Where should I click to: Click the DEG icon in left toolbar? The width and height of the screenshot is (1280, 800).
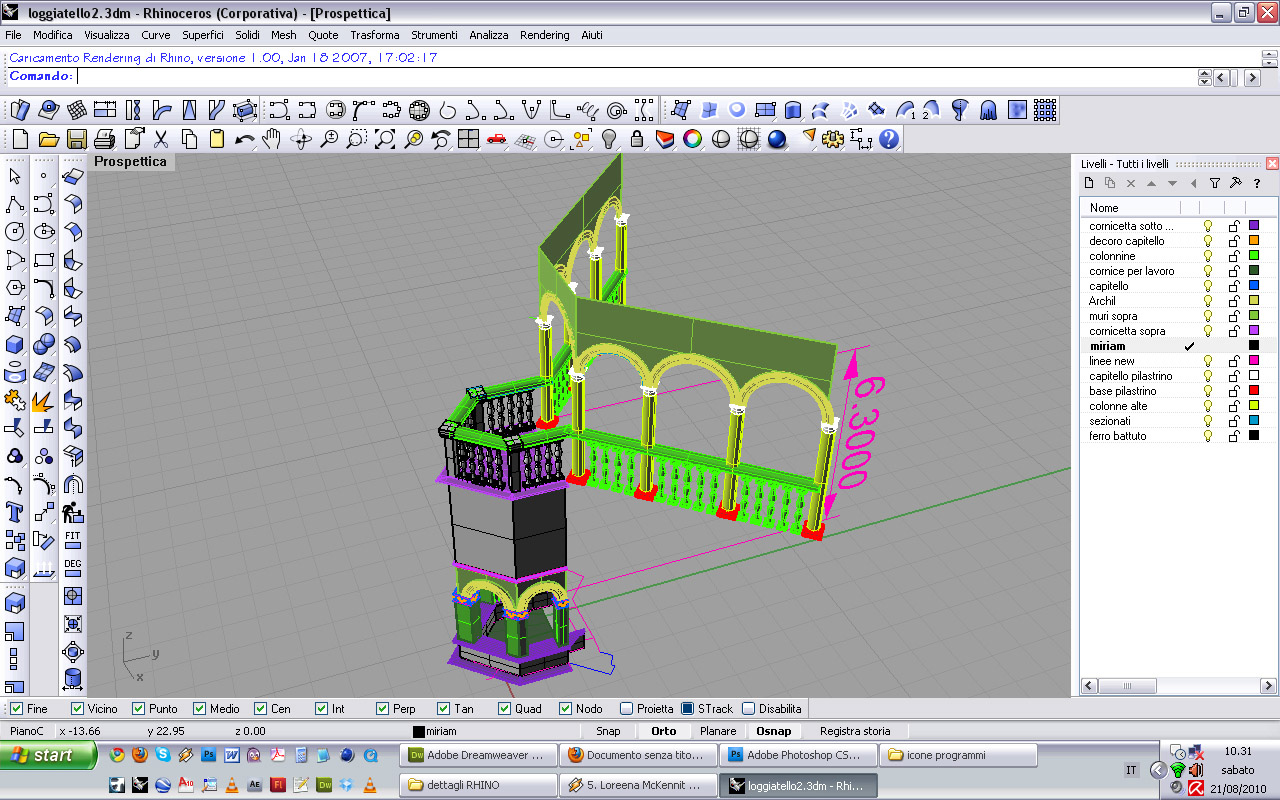click(x=72, y=569)
